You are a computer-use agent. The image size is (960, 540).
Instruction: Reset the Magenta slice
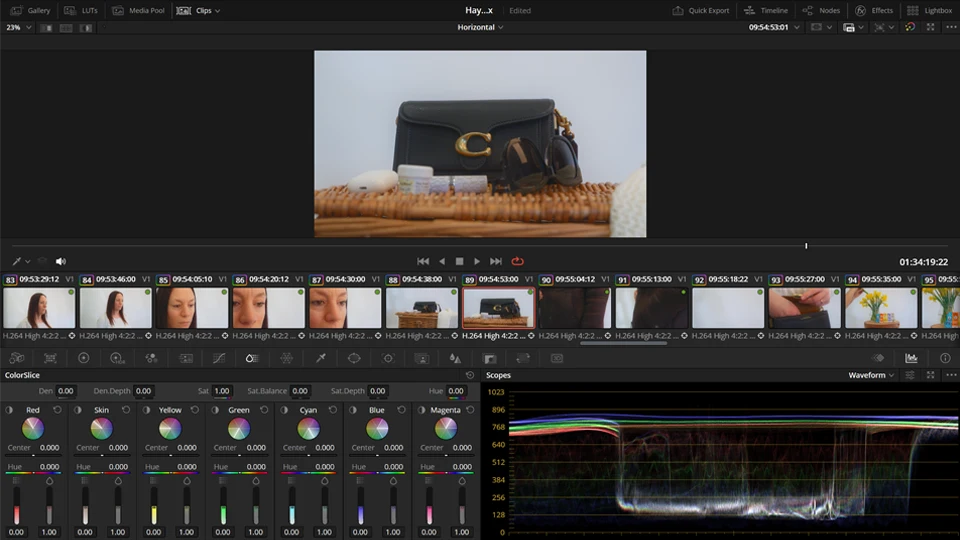470,410
